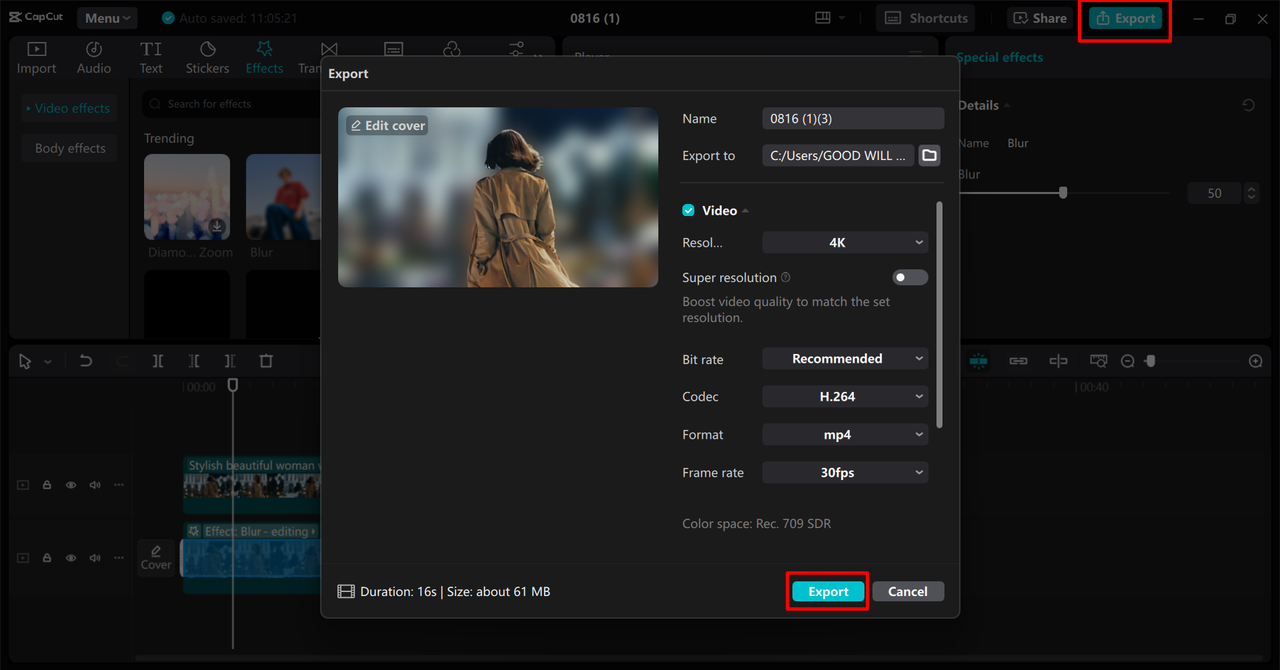The height and width of the screenshot is (670, 1280).
Task: Click Super resolution help info icon
Action: point(786,278)
